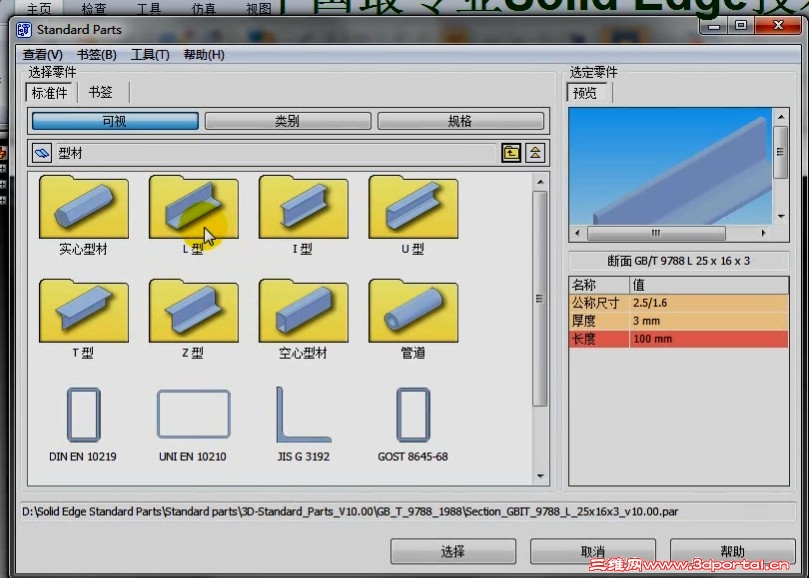Maximize the Standard Parts window
The width and height of the screenshot is (809, 578).
[x=741, y=26]
